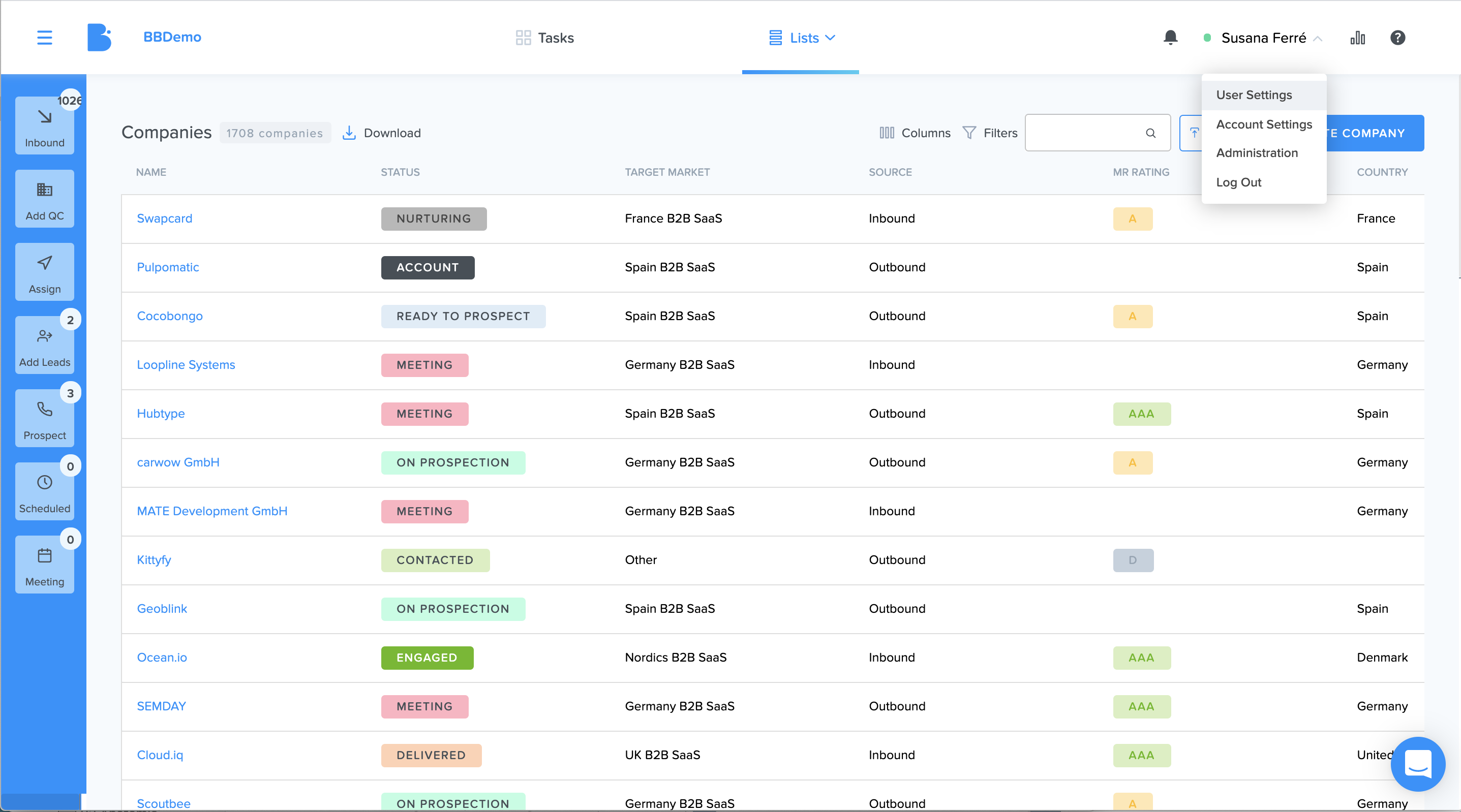Open the Cloud.iq company link
Viewport: 1461px width, 812px height.
pos(160,755)
